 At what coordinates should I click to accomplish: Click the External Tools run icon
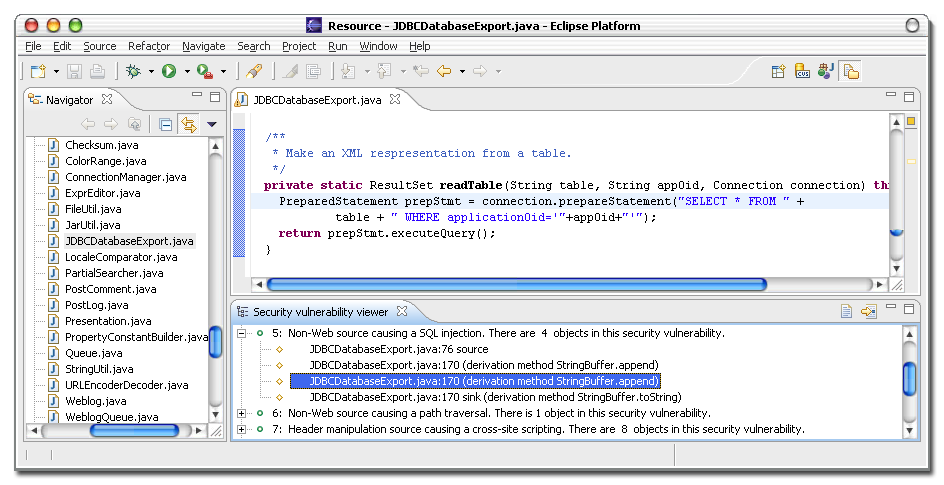point(204,71)
